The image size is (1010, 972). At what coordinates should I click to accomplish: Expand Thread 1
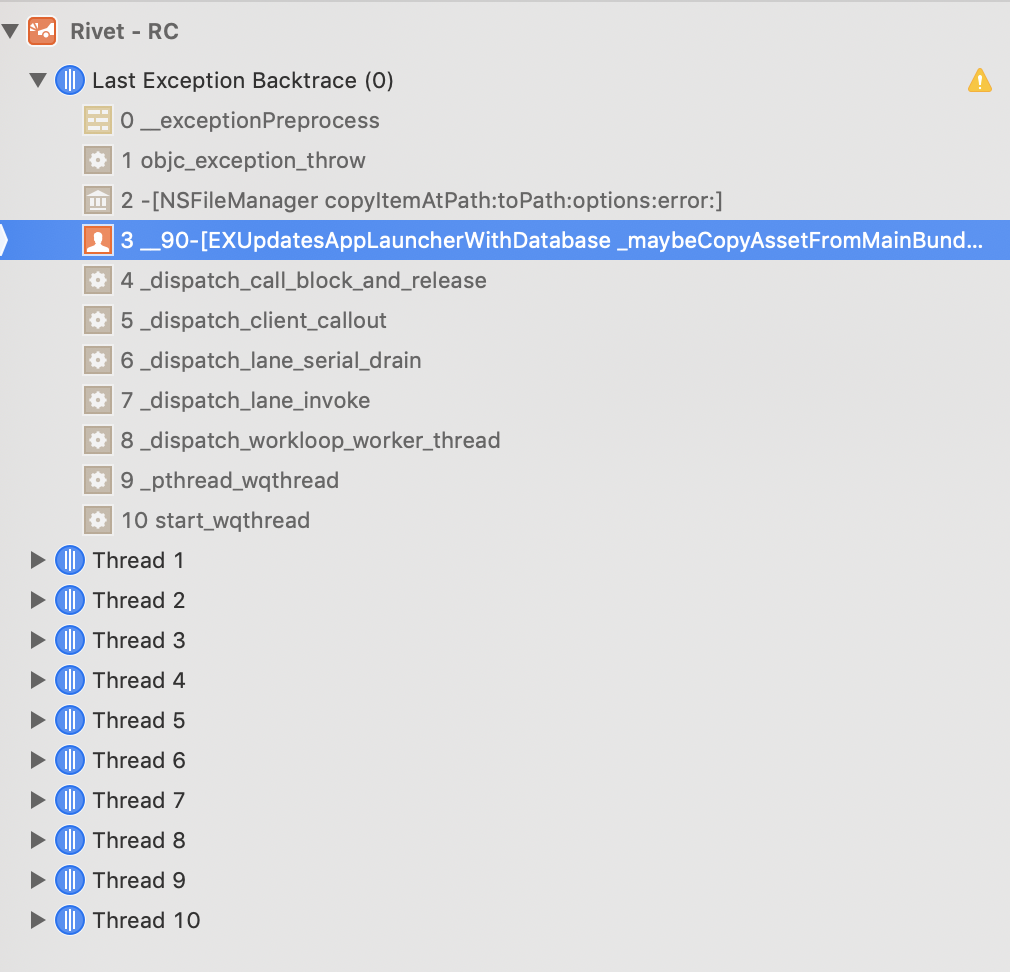(38, 560)
